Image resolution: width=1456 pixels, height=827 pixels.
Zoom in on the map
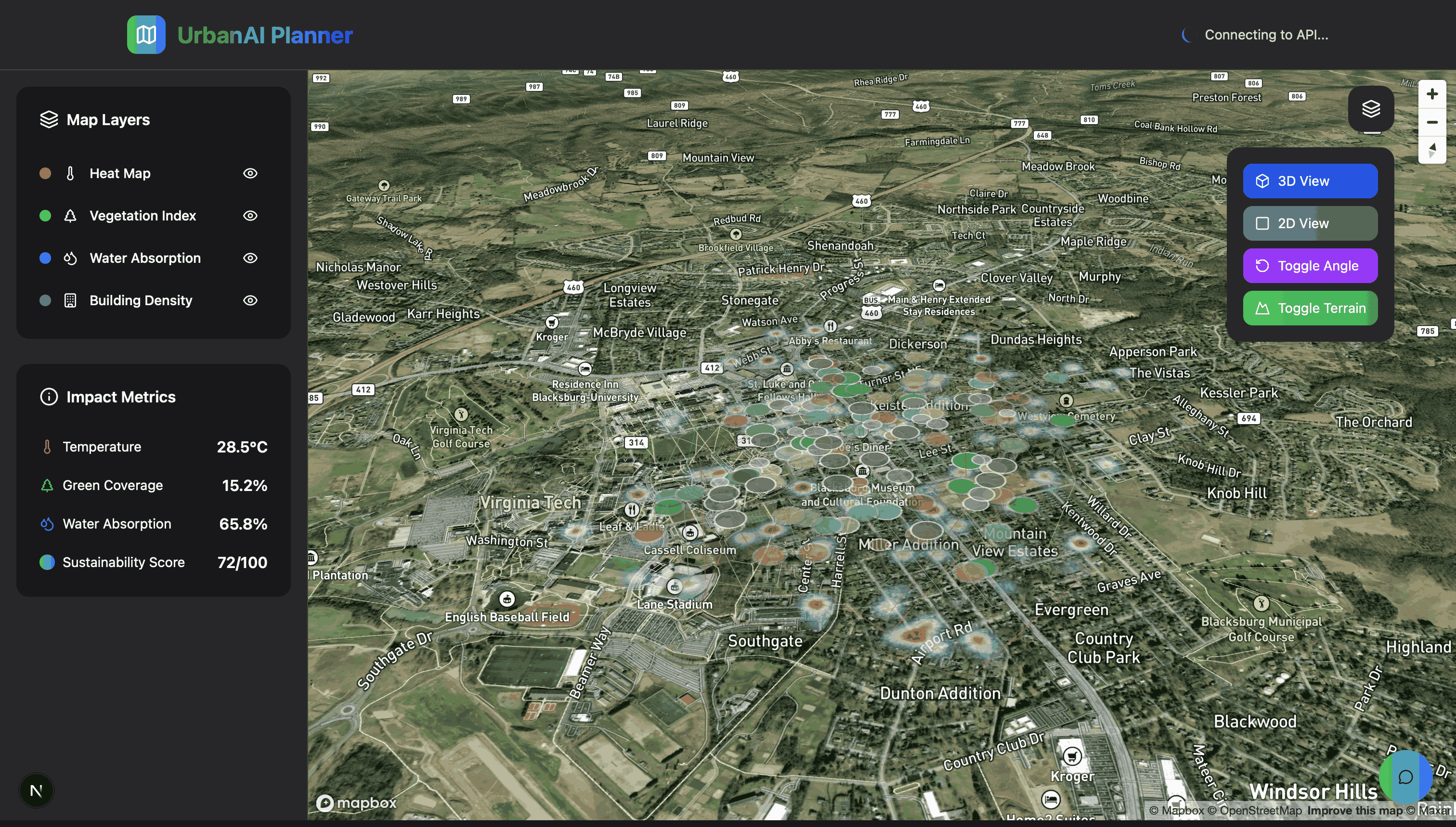click(x=1431, y=94)
